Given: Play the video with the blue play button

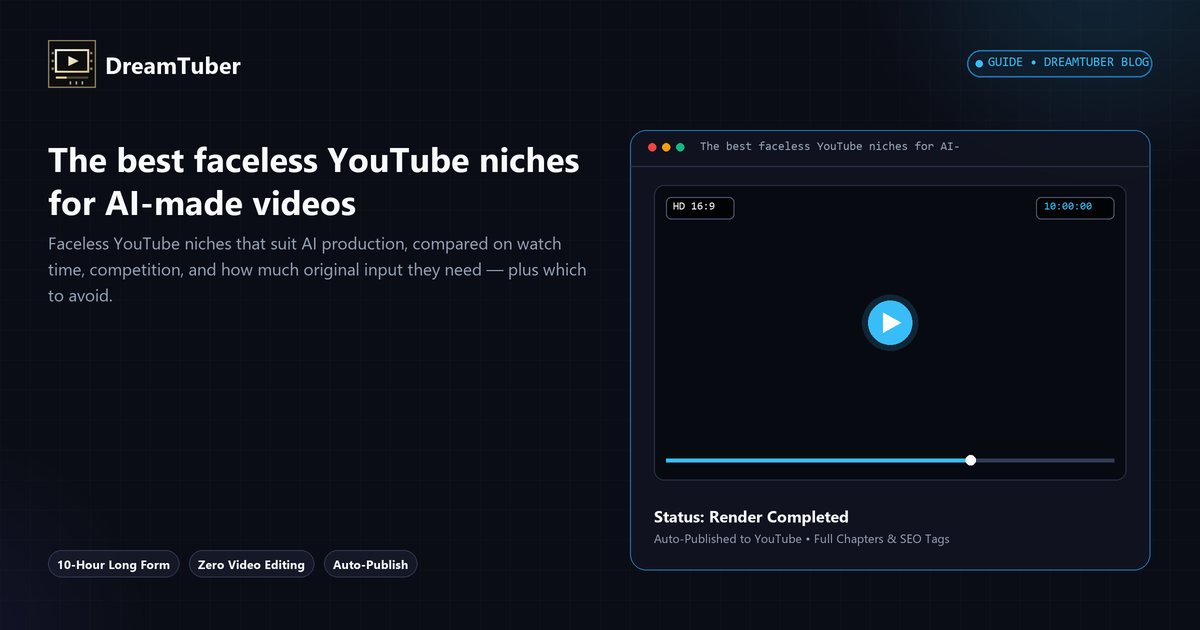Looking at the screenshot, I should [890, 322].
